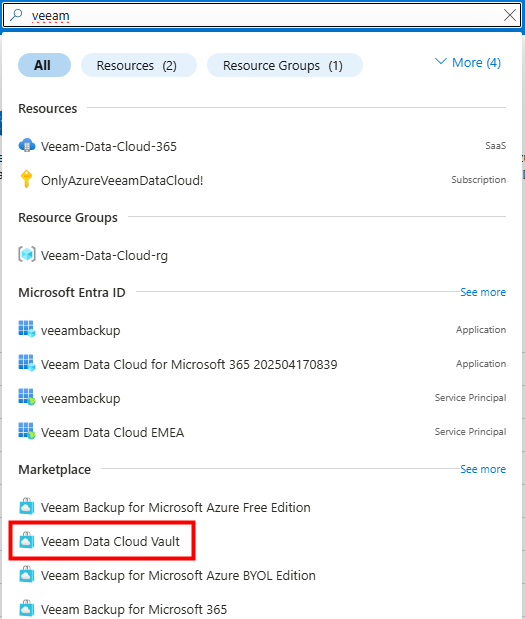Image resolution: width=525 pixels, height=619 pixels.
Task: Click the Veeam Backup for Microsoft 365 marketplace icon
Action: click(x=27, y=608)
